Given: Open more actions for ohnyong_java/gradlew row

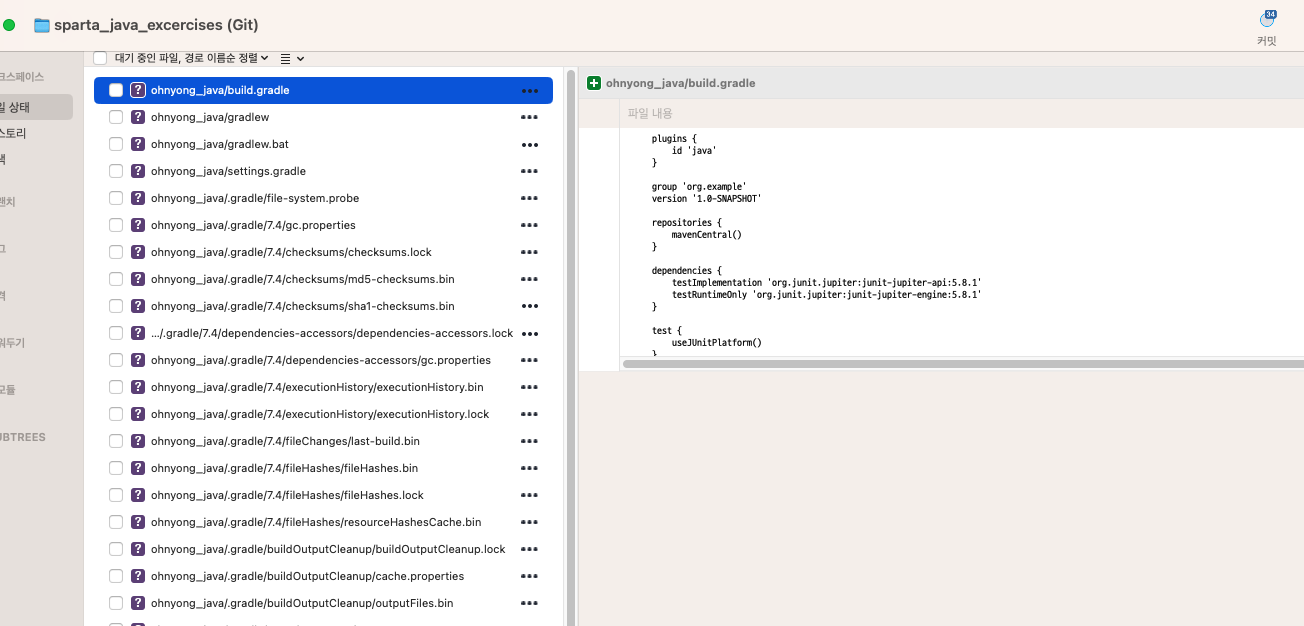Looking at the screenshot, I should point(530,118).
